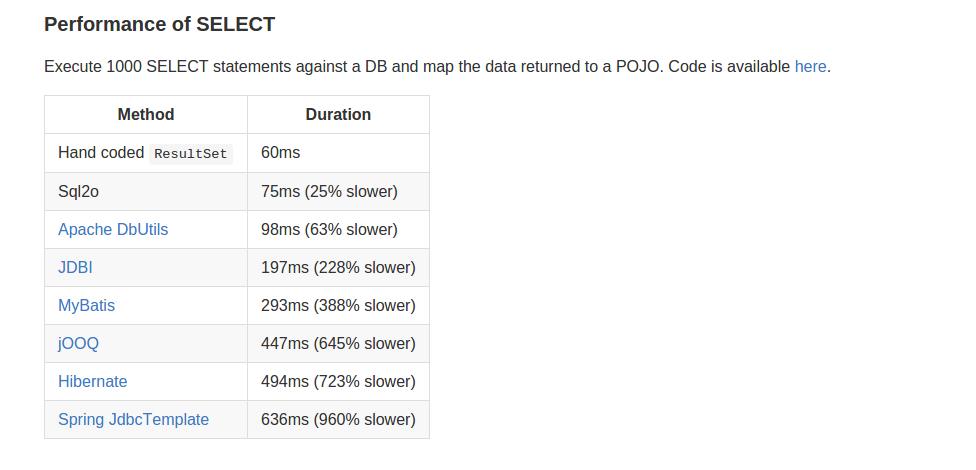Screen dimensions: 976x470
Task: Follow the JDBI link
Action: 75,268
